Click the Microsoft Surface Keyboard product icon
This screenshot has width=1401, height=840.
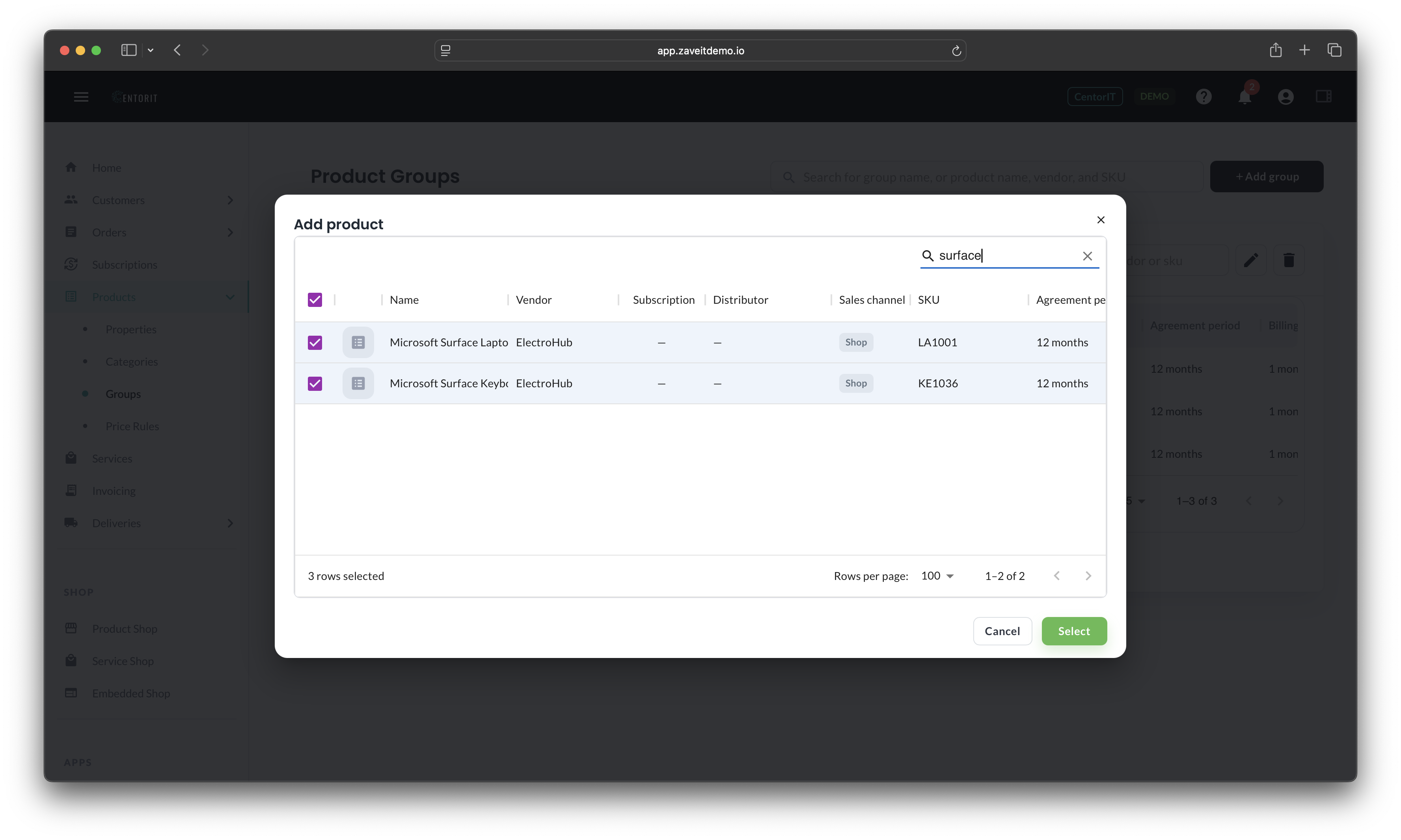358,383
